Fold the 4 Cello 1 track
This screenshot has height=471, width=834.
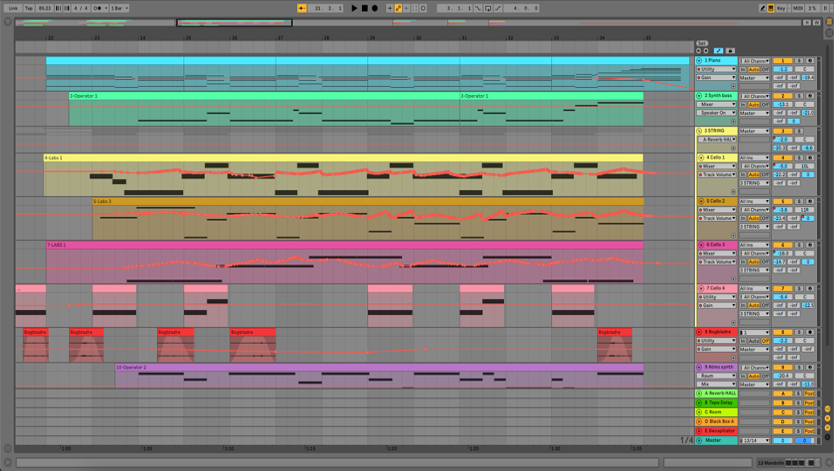pos(701,158)
